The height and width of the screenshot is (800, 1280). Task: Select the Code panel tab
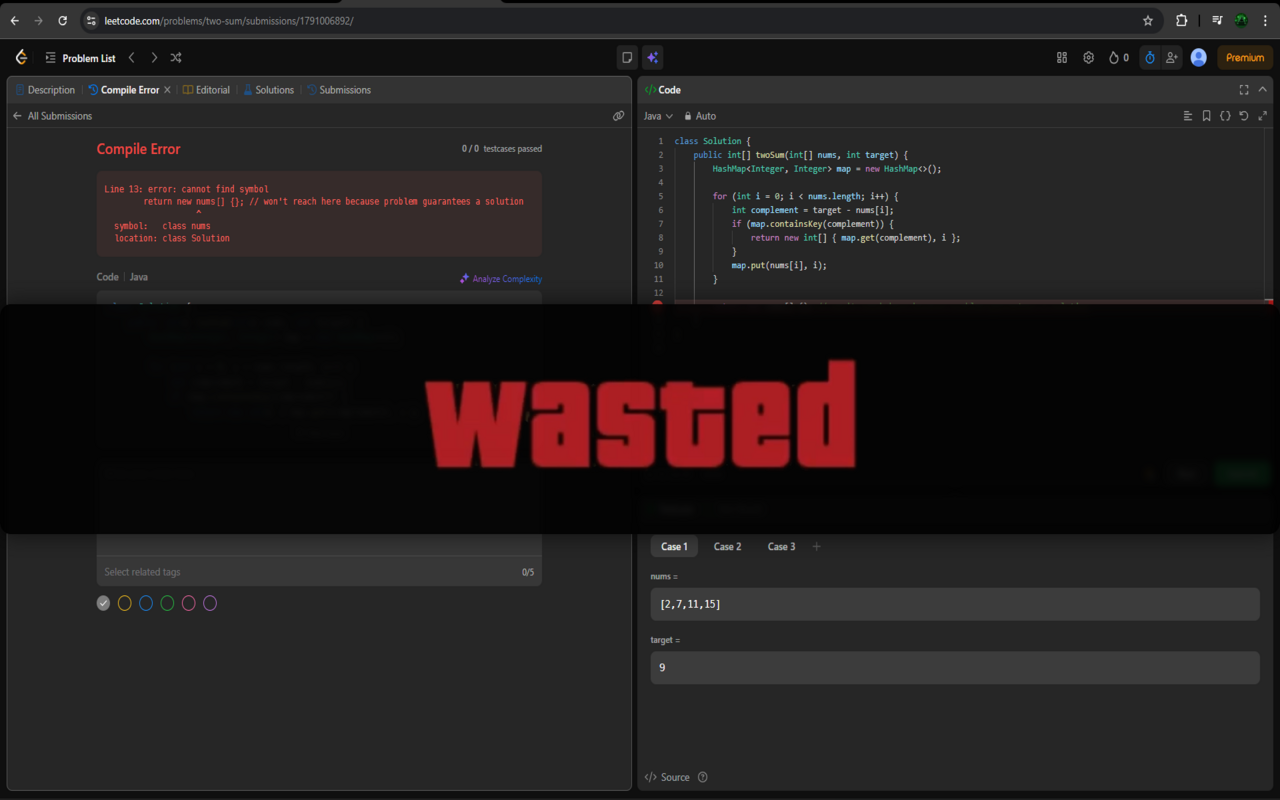(x=662, y=90)
